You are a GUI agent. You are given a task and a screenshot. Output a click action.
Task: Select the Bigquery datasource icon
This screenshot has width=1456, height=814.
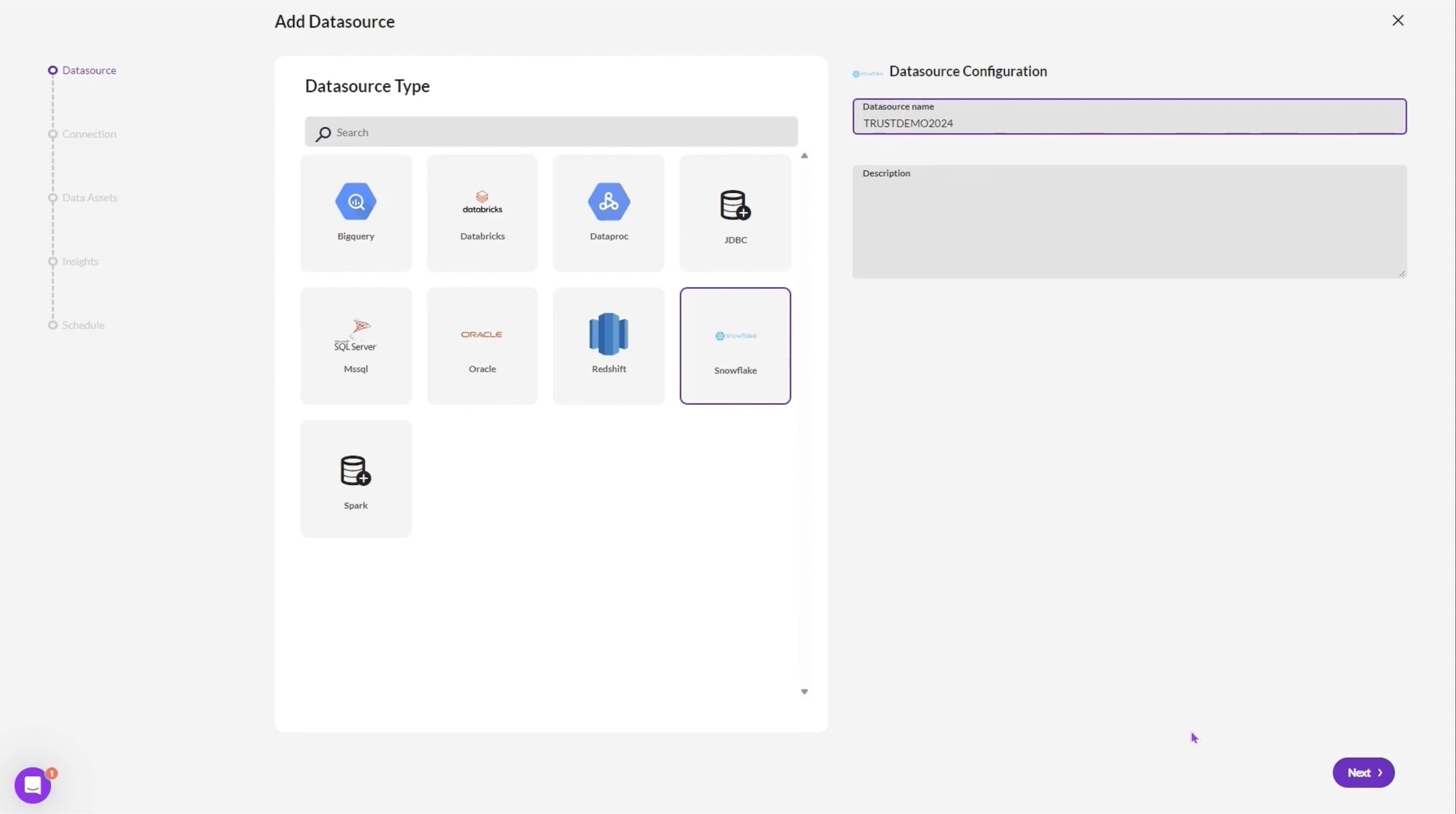[355, 202]
